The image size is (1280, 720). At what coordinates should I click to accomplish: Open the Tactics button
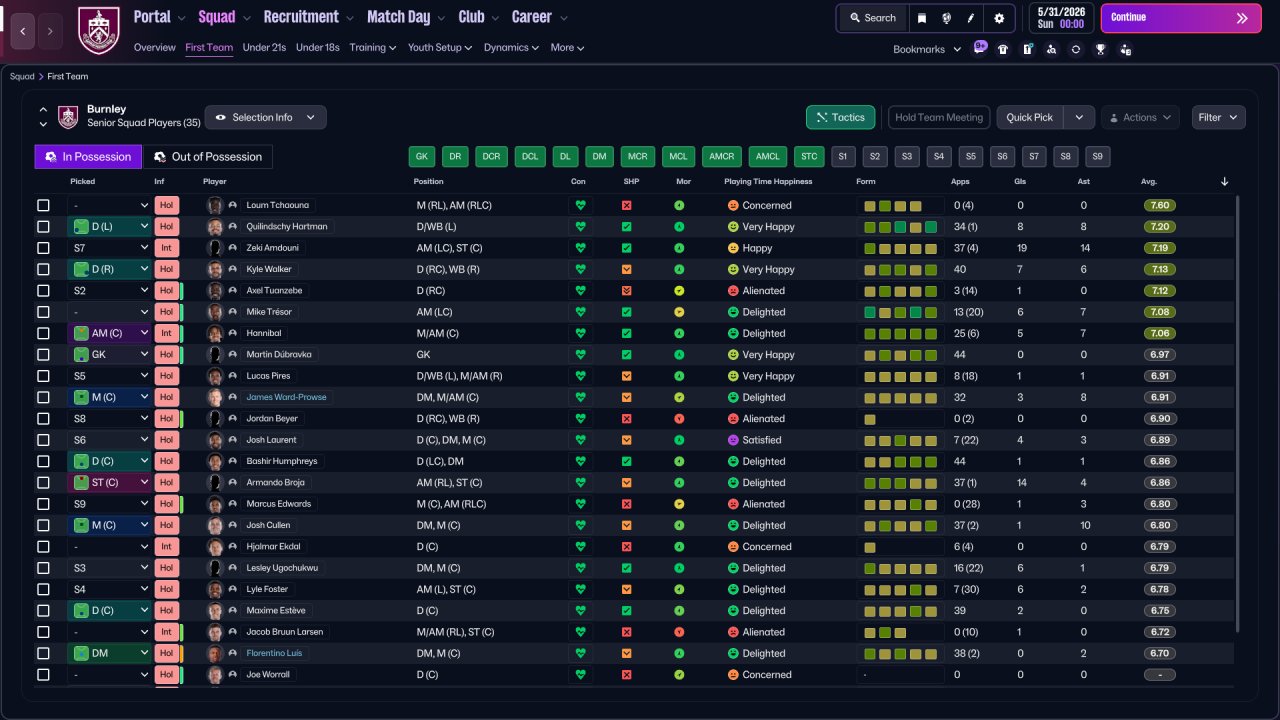[841, 117]
